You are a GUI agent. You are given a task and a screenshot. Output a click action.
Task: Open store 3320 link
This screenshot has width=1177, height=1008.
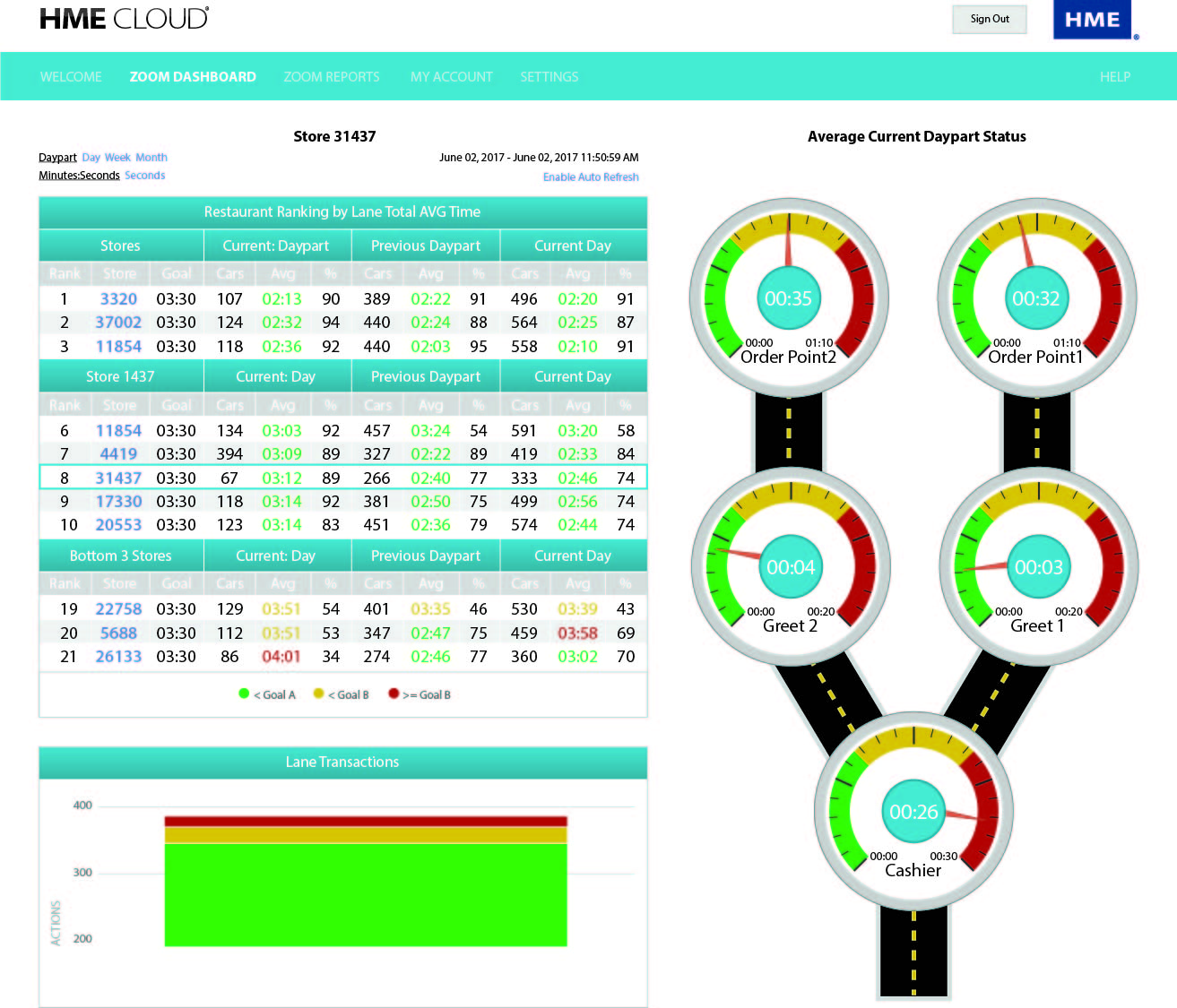(x=118, y=299)
